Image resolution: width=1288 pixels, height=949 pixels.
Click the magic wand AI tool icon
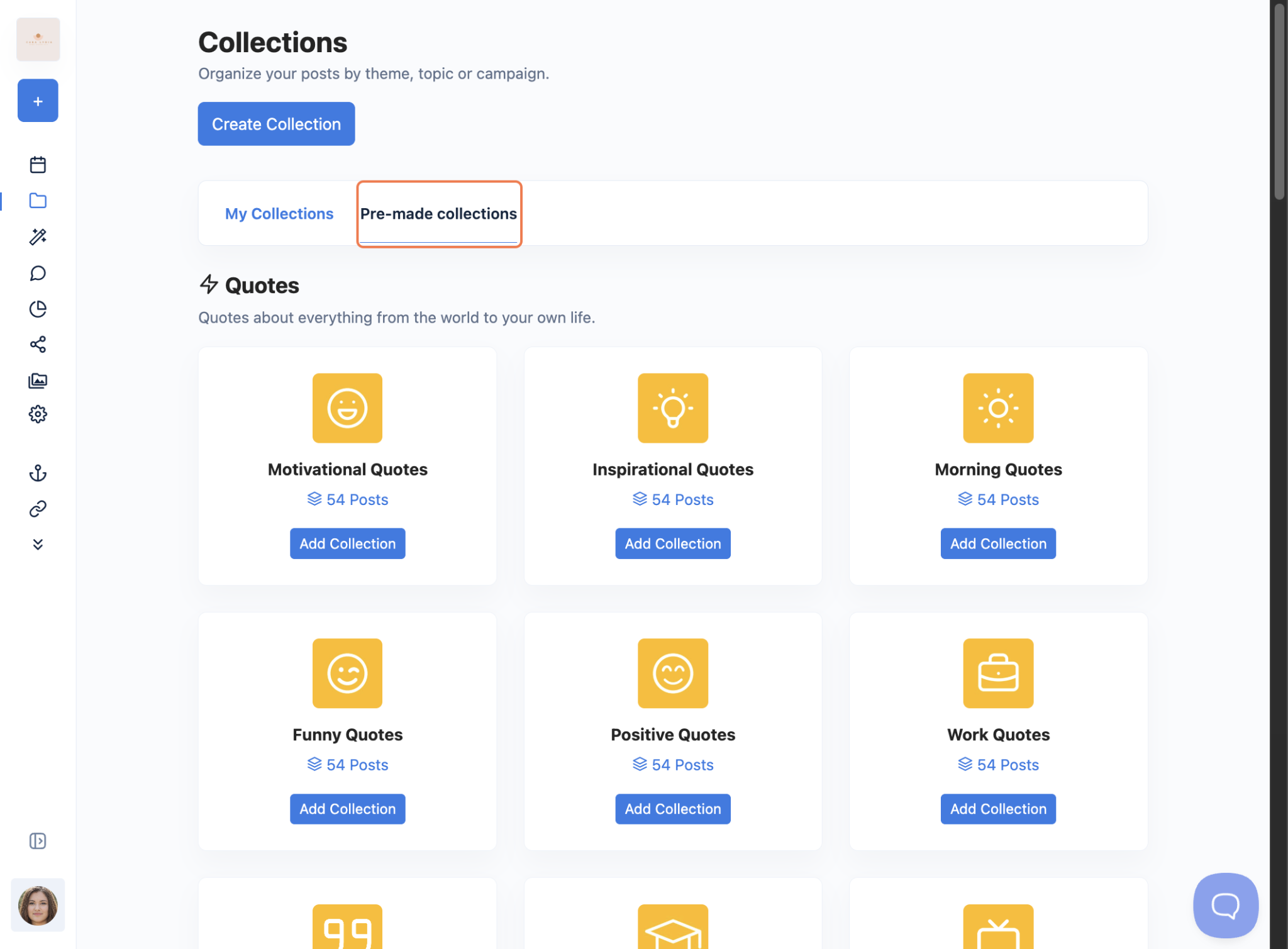point(38,237)
